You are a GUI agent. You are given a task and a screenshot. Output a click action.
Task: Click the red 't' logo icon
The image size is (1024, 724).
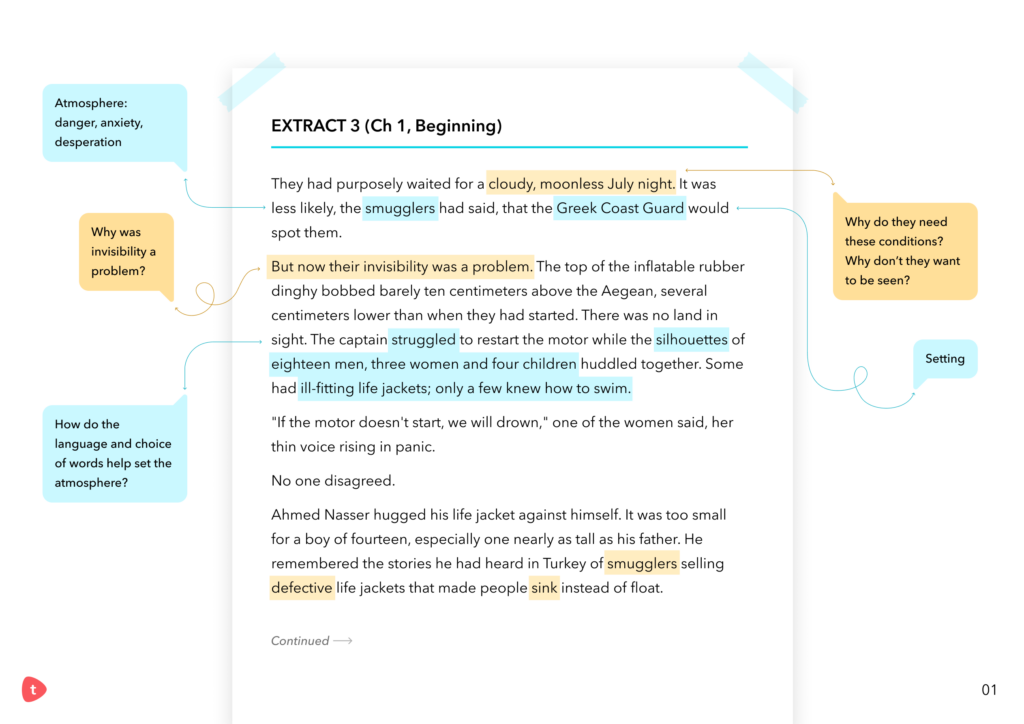pyautogui.click(x=34, y=689)
